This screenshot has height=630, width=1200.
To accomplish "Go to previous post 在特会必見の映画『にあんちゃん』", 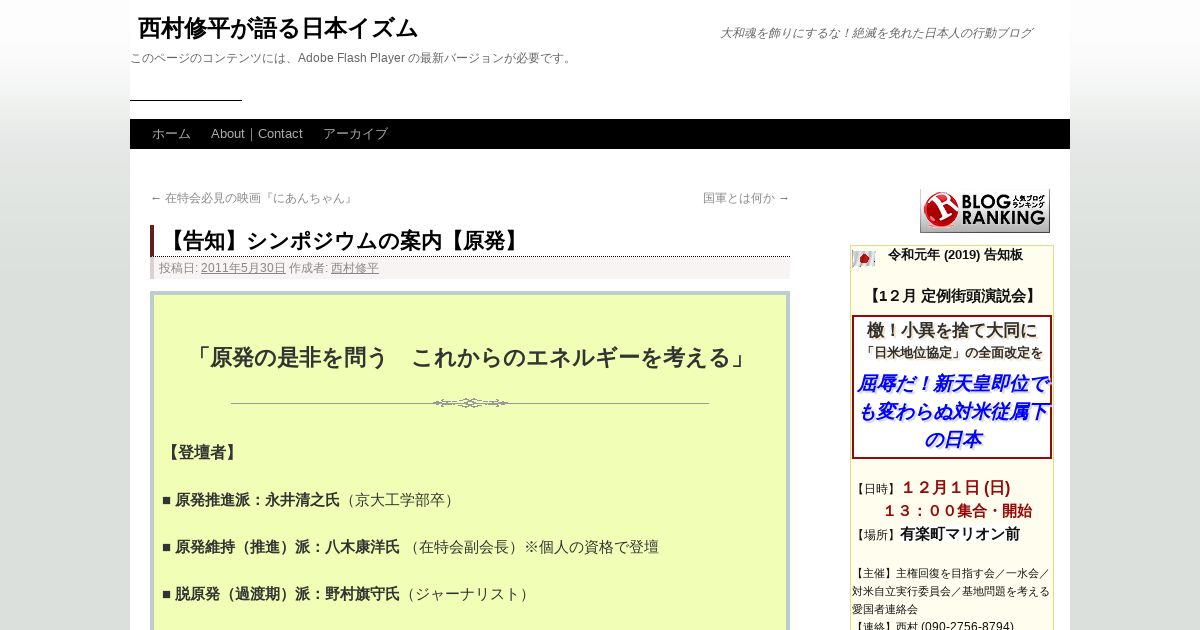I will click(253, 198).
